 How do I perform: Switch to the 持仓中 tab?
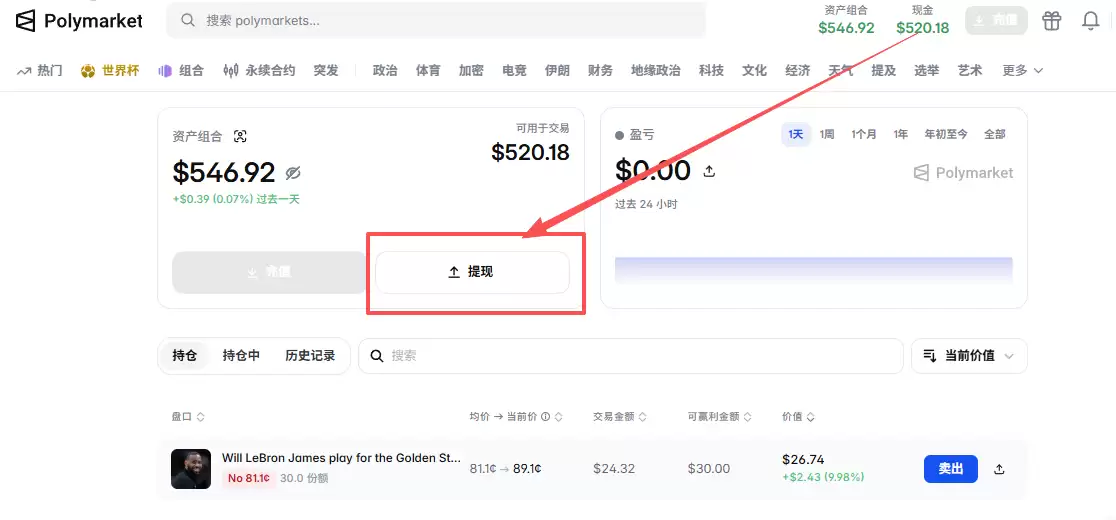coord(241,356)
